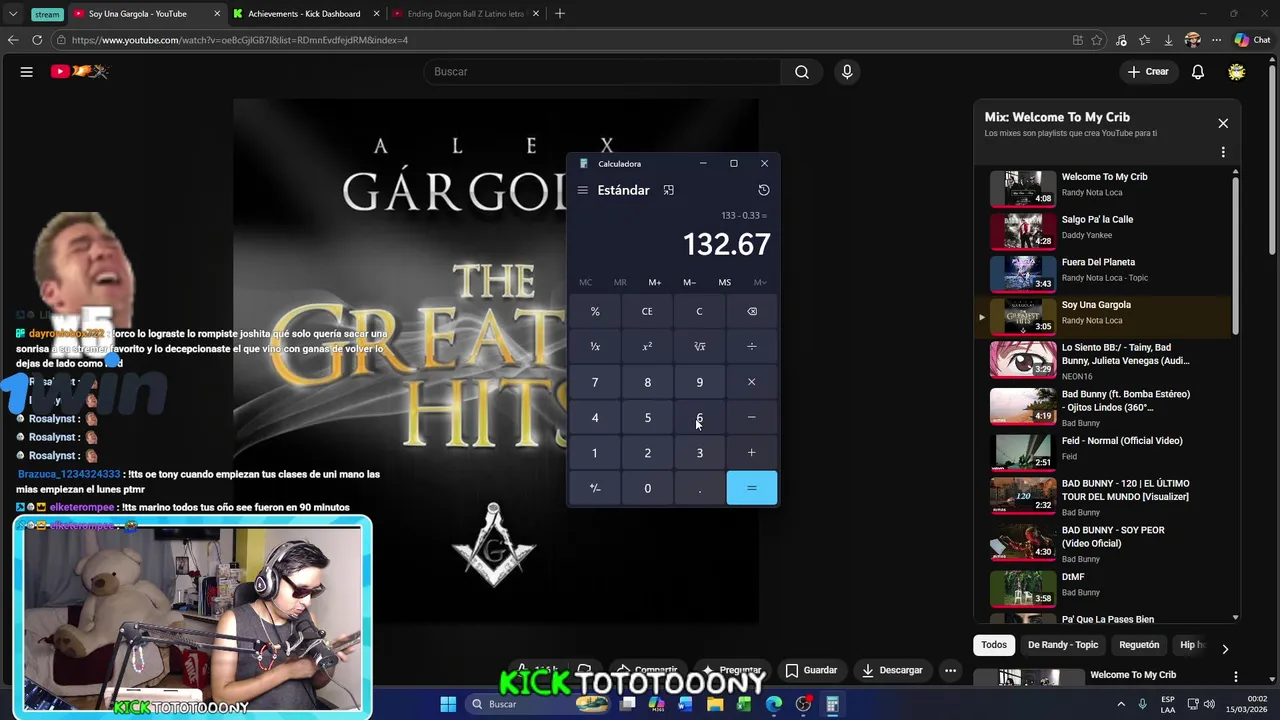Toggle calculator keep-on-top mode icon
1280x720 pixels.
669,190
